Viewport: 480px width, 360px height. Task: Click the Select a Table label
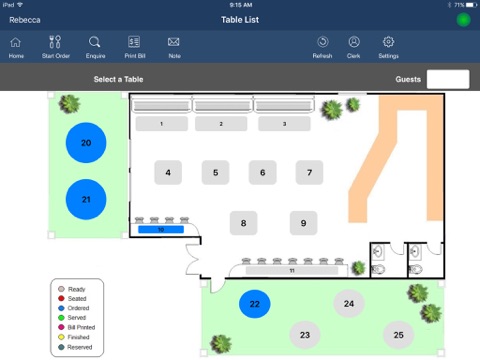point(118,79)
